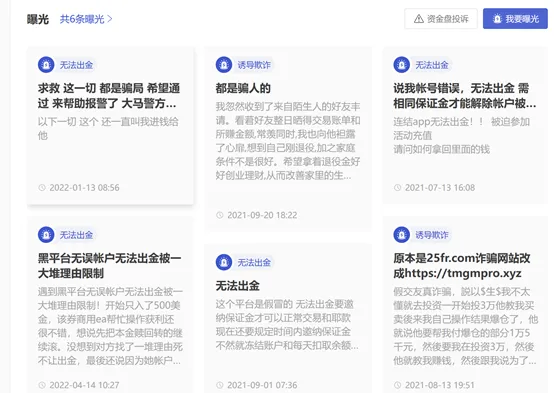Open the 共6条曝光 link
Viewport: 554px width, 393px height.
click(x=86, y=19)
